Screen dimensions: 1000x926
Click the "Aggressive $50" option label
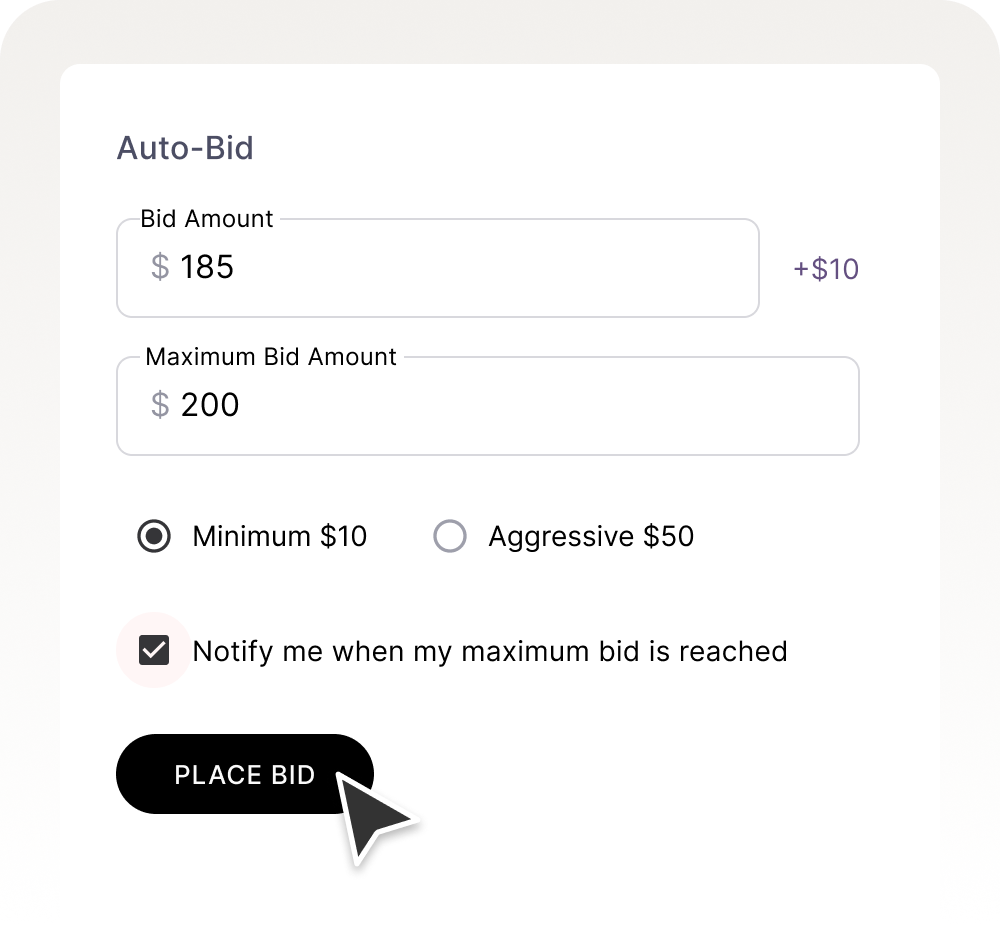[x=591, y=537]
